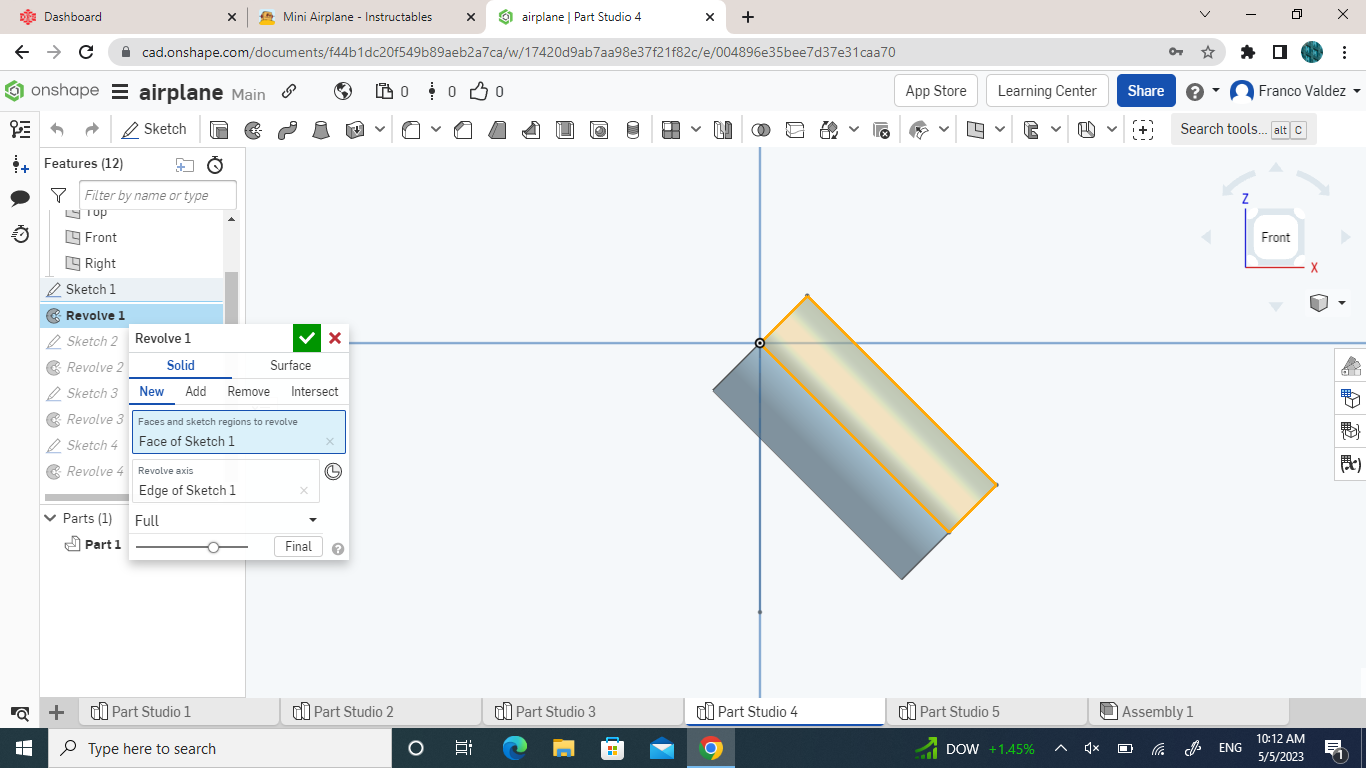This screenshot has height=768, width=1366.
Task: Open the Linear pattern dropdown arrow
Action: click(x=697, y=129)
